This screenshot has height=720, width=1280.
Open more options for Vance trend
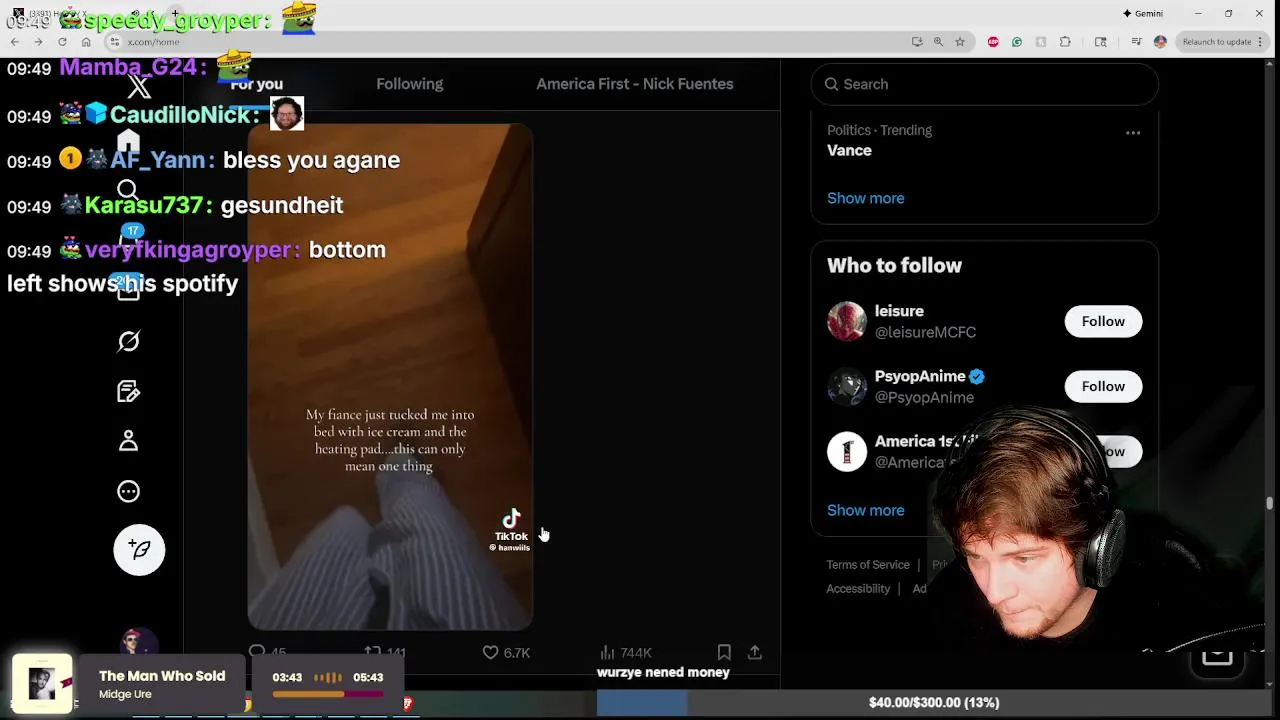tap(1133, 132)
